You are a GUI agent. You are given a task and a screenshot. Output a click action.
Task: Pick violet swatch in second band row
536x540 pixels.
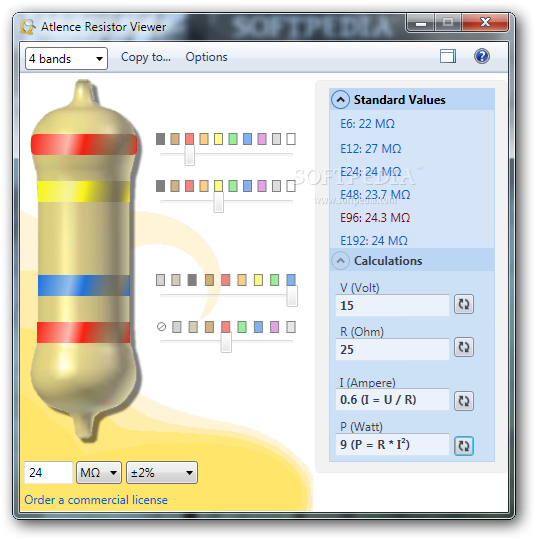[x=262, y=186]
